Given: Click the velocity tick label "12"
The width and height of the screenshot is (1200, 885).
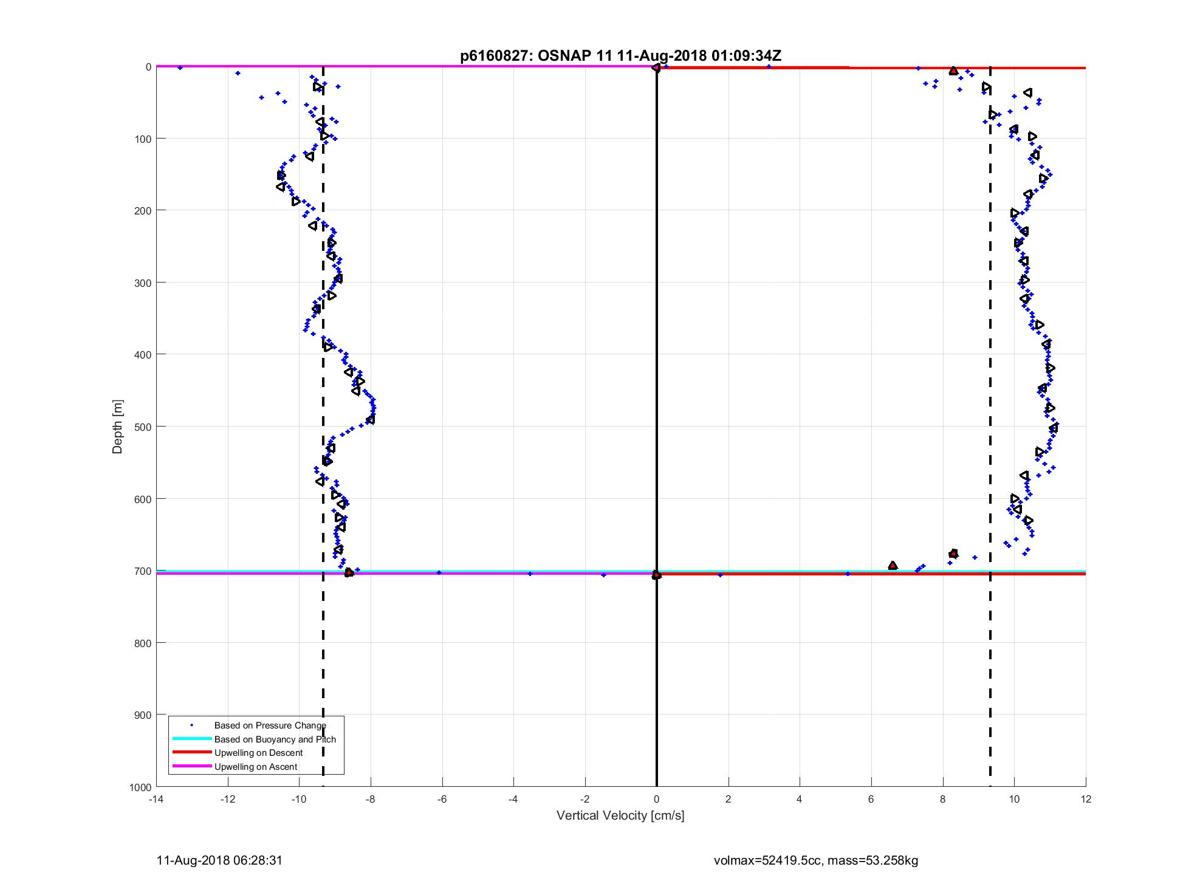Looking at the screenshot, I should coord(1086,799).
